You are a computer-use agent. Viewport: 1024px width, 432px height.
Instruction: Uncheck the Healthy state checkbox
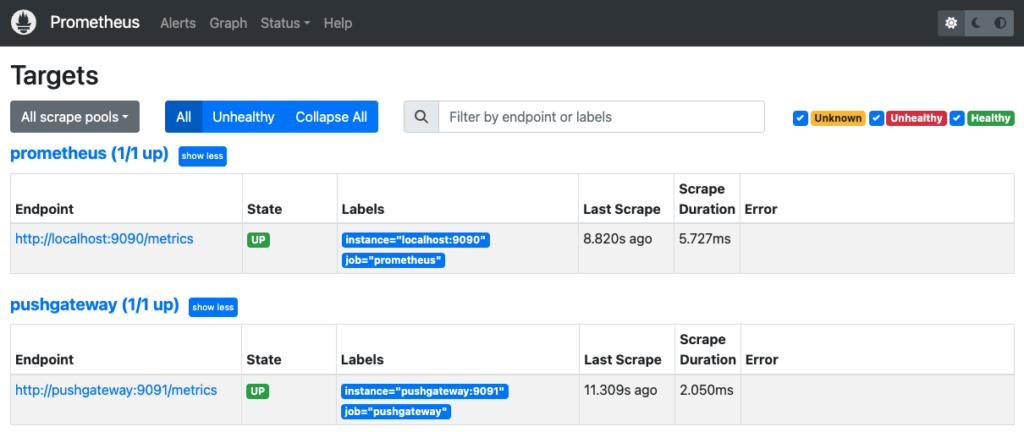(957, 118)
